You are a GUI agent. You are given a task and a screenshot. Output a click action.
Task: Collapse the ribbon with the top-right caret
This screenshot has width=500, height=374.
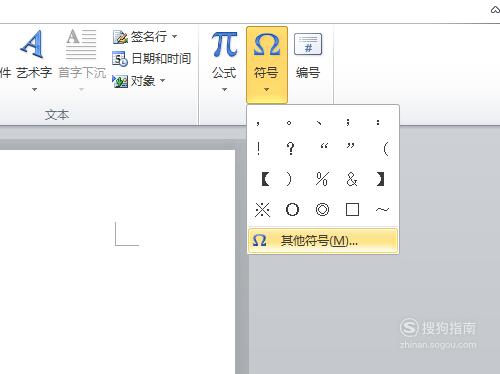[x=495, y=10]
